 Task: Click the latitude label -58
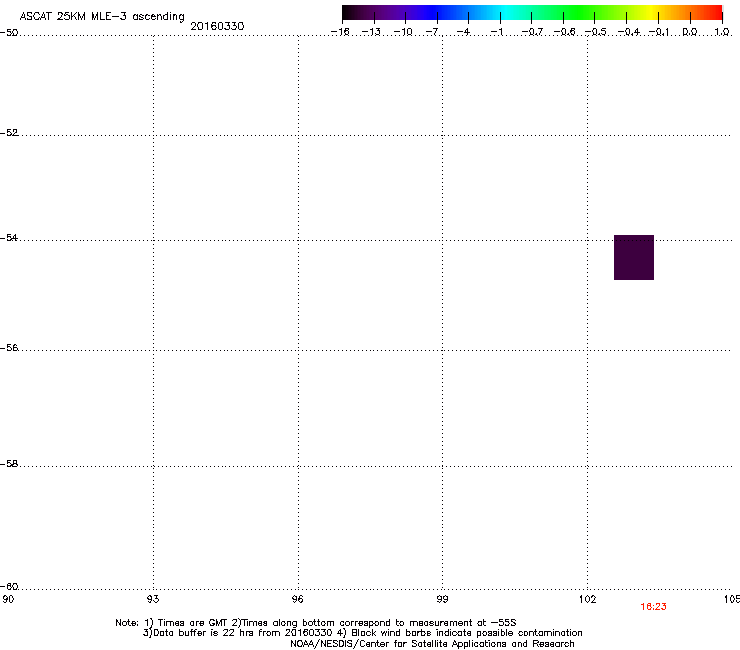(9, 464)
